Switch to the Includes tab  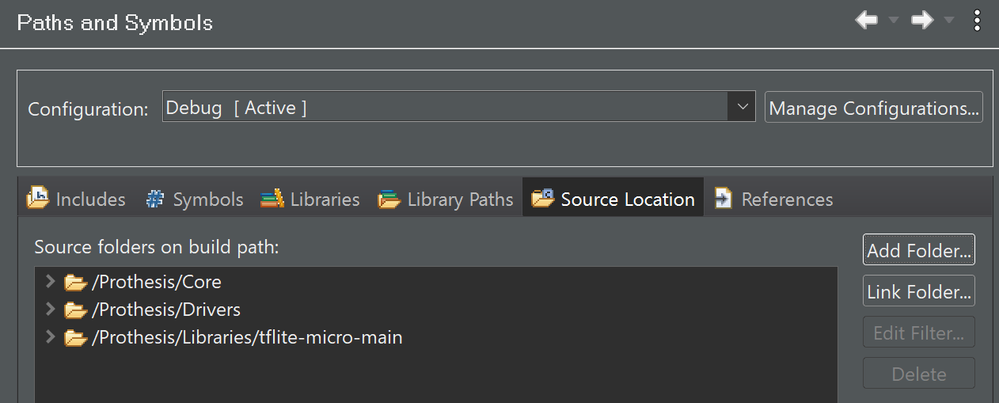tap(77, 199)
